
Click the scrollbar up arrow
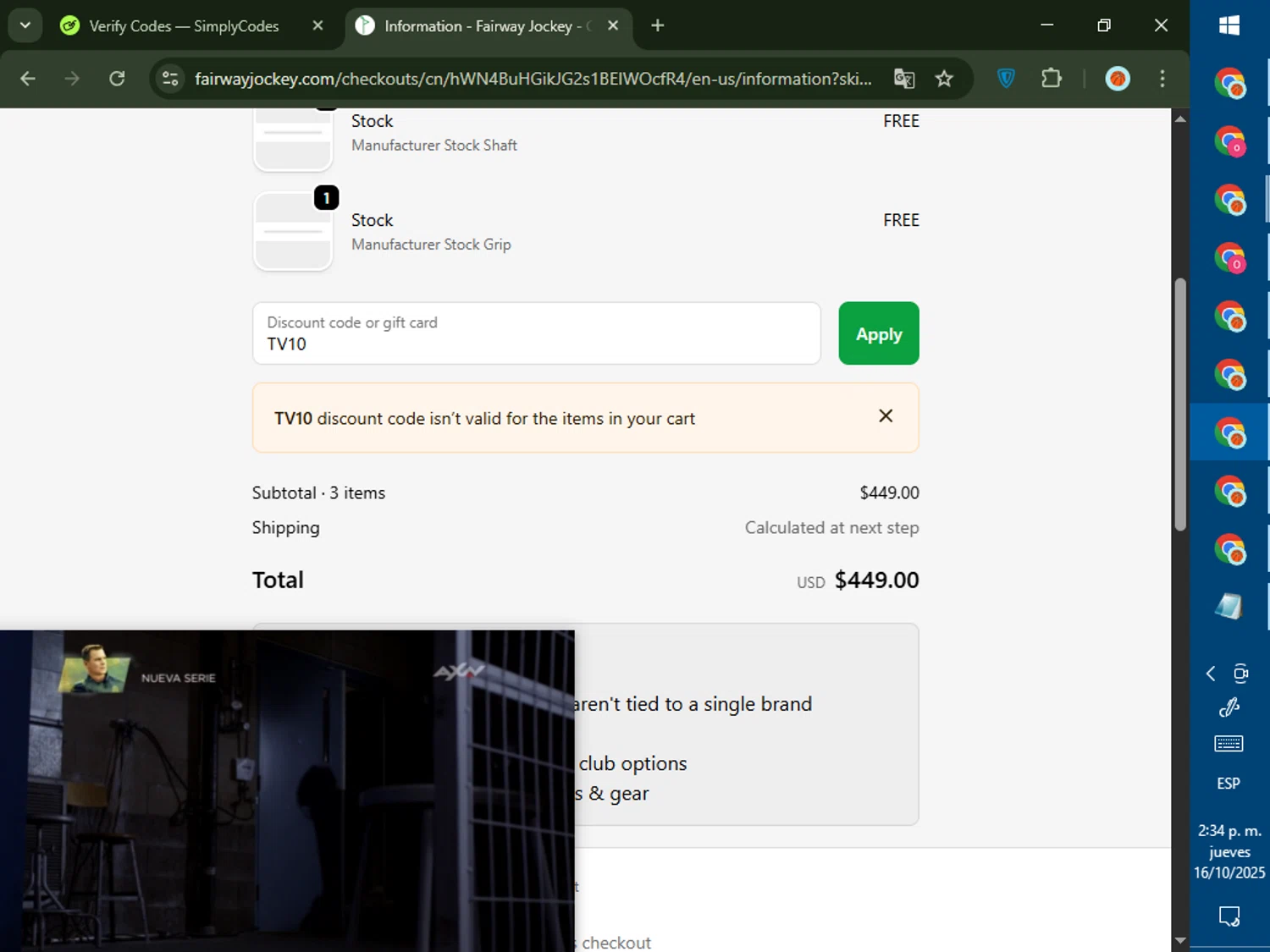[1180, 119]
